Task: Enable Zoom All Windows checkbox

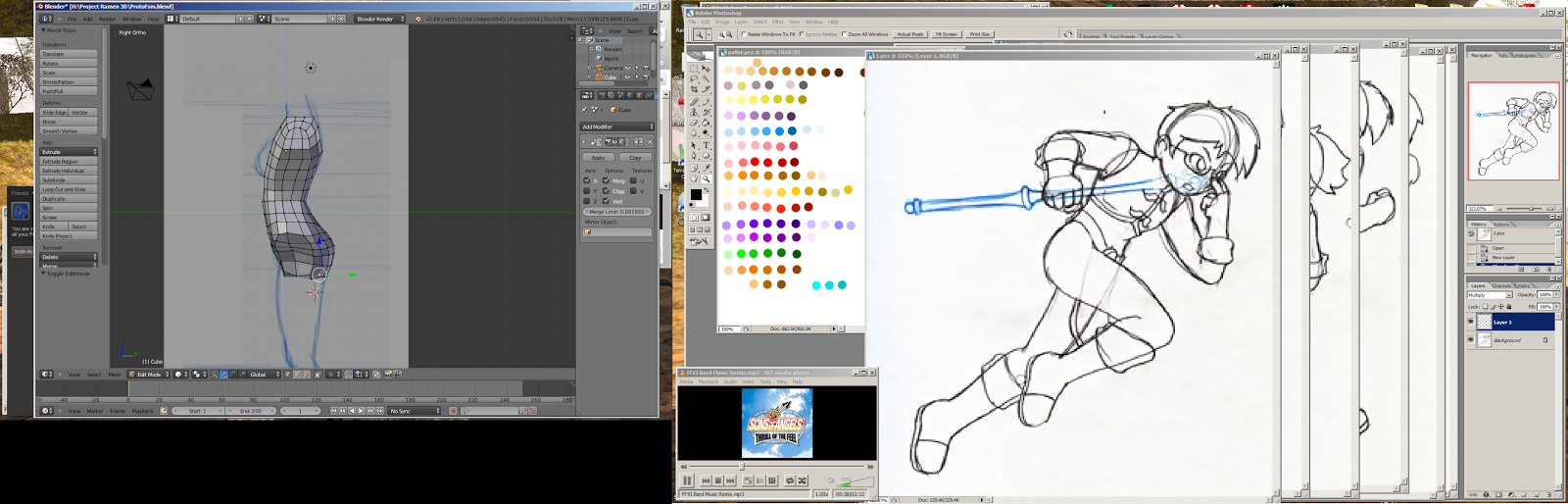Action: pyautogui.click(x=844, y=34)
